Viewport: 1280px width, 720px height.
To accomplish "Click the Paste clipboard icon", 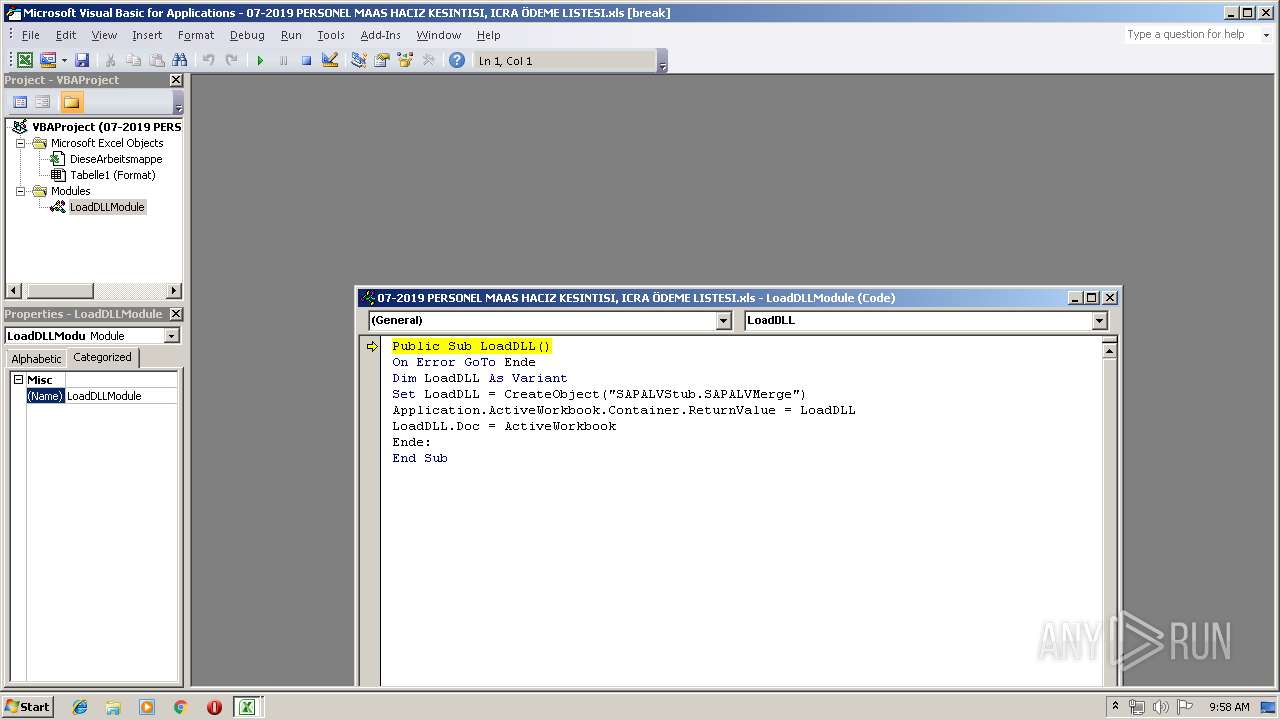I will (x=157, y=61).
